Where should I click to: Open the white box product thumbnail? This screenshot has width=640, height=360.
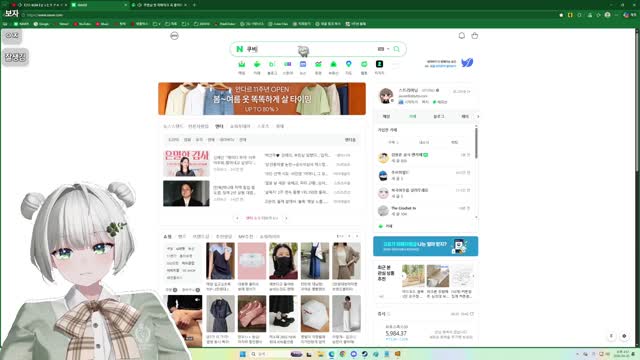tap(315, 313)
